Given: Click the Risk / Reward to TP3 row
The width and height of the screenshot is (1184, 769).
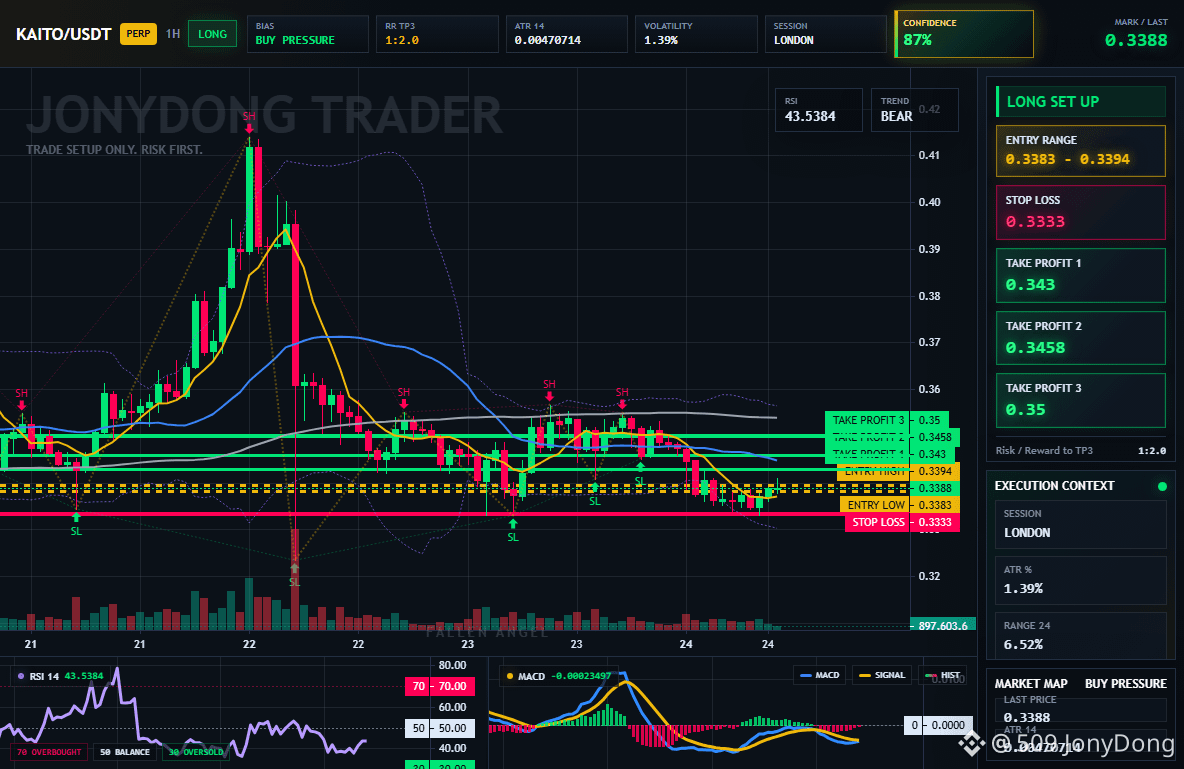Looking at the screenshot, I should tap(1081, 450).
